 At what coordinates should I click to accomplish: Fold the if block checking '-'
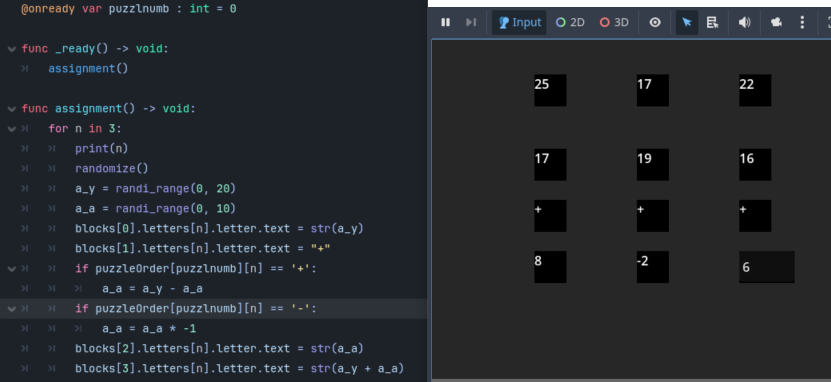pos(12,308)
